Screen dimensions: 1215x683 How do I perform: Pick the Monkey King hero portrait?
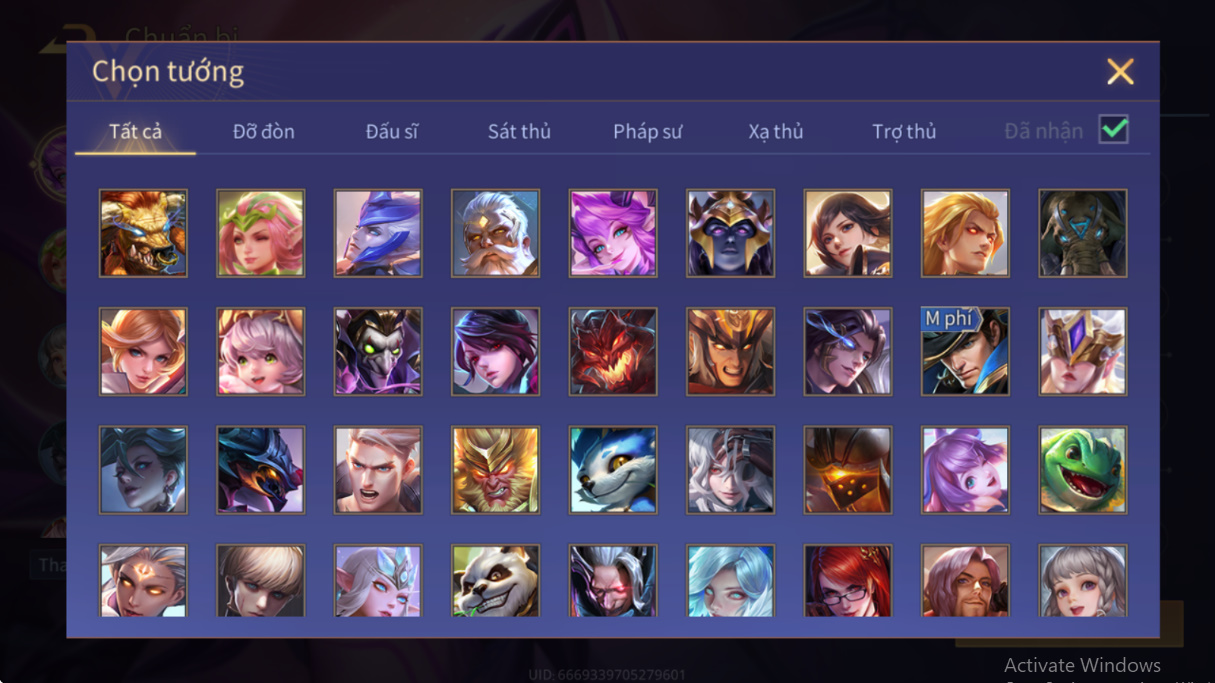click(x=496, y=470)
